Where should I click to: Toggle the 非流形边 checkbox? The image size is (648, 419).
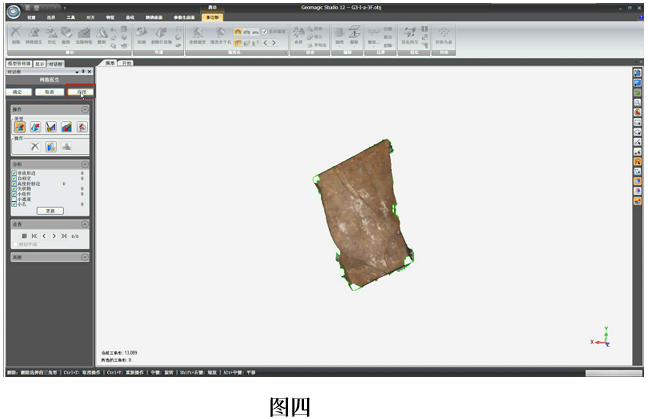14,173
